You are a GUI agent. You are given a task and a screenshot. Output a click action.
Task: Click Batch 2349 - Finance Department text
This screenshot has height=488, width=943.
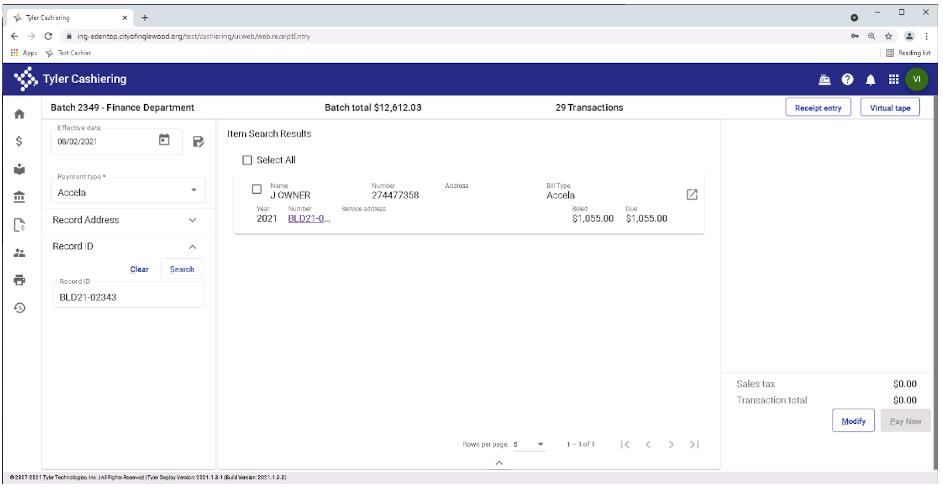(x=122, y=108)
